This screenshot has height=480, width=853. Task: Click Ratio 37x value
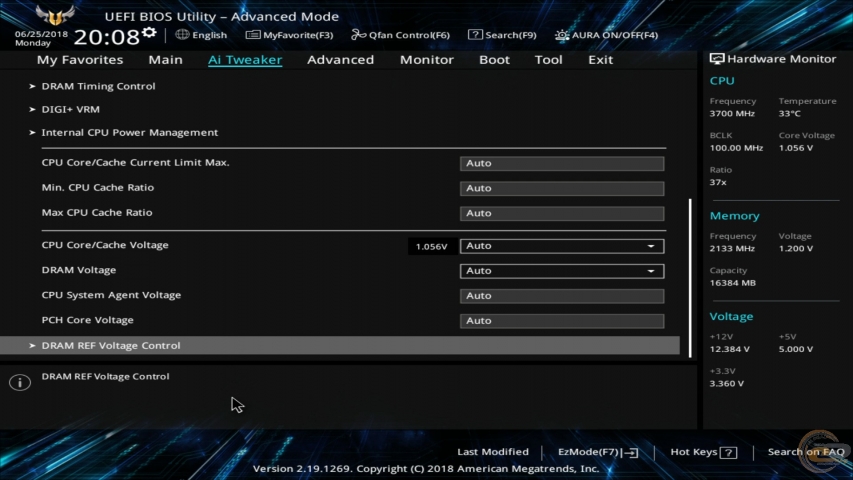pyautogui.click(x=718, y=182)
